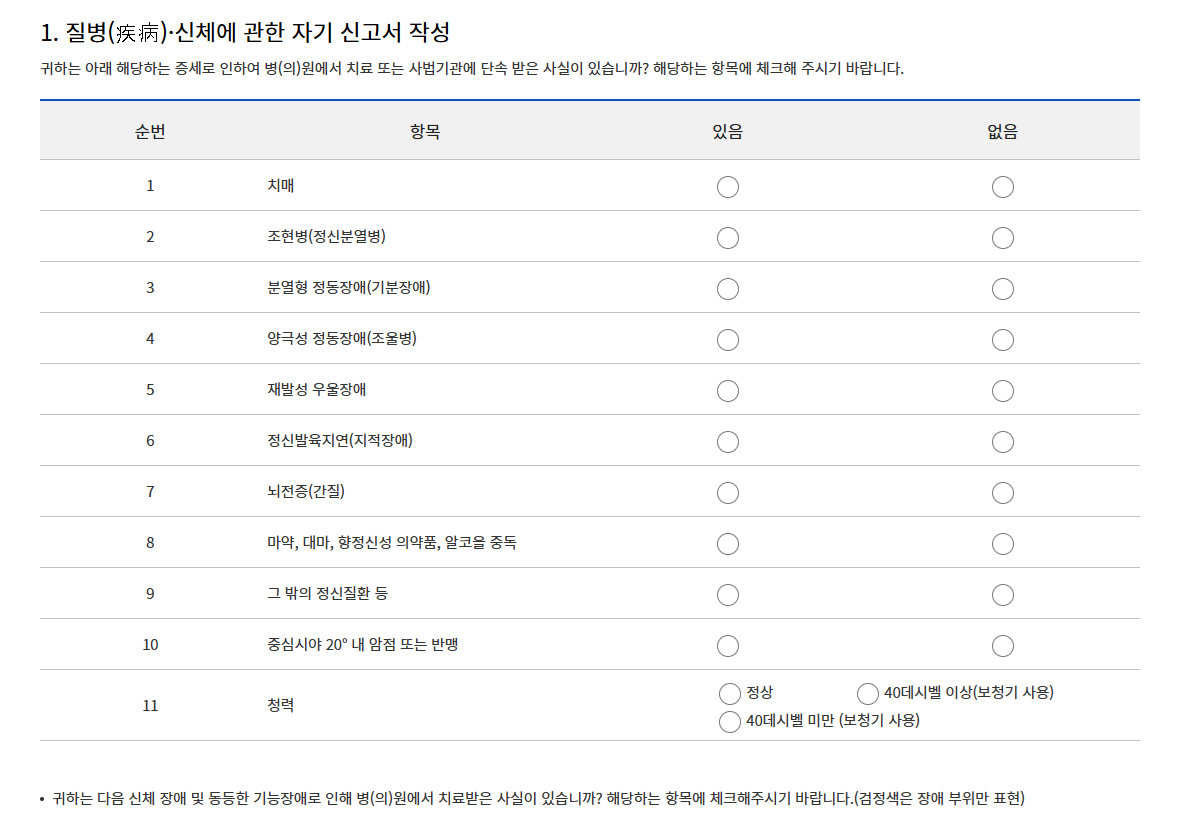The height and width of the screenshot is (827, 1177).
Task: Mark '있음' for 조현병(정신분열병)
Action: [728, 237]
